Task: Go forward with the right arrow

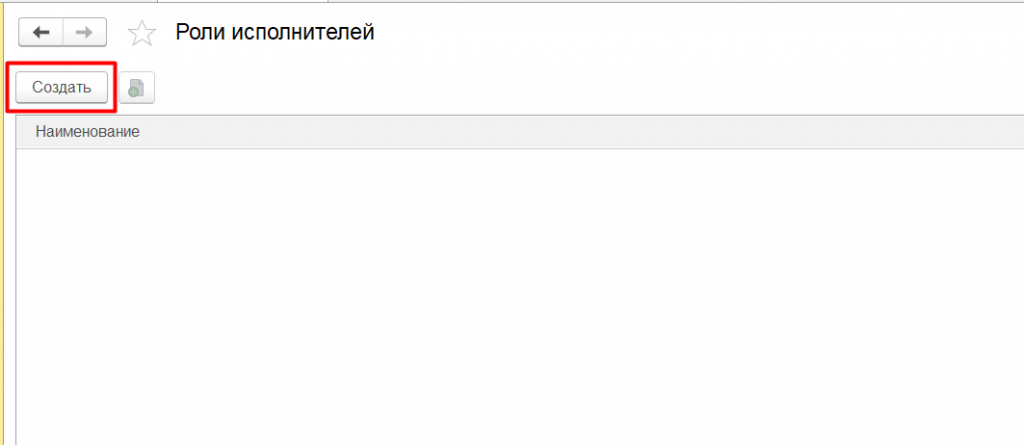Action: coord(85,33)
